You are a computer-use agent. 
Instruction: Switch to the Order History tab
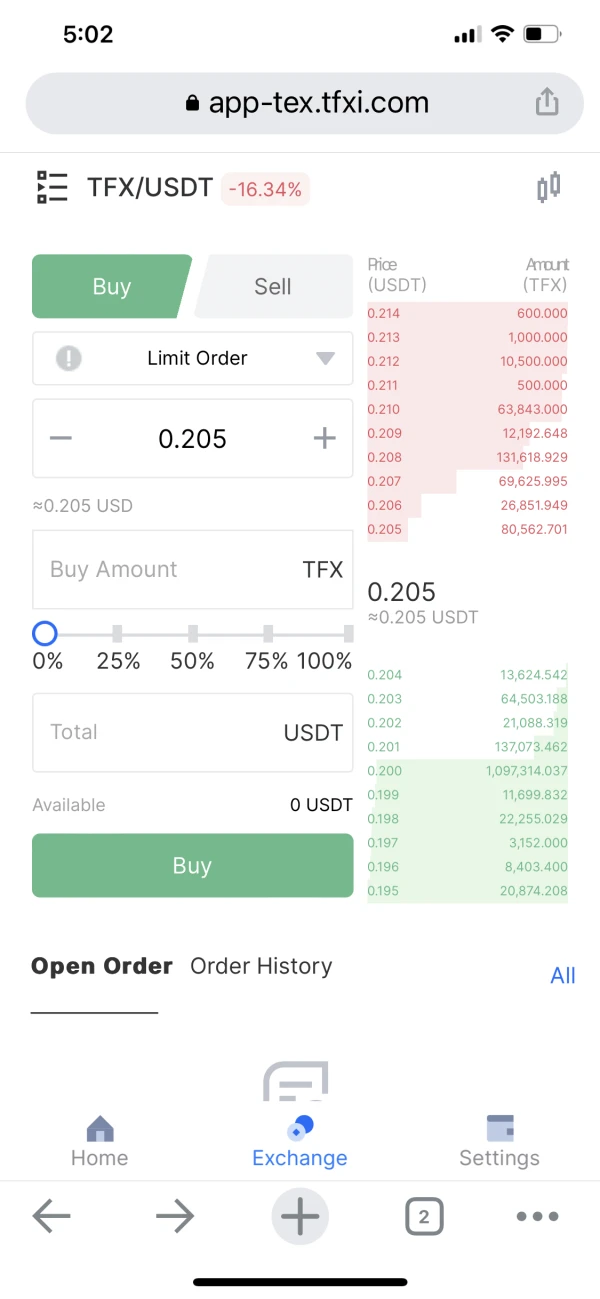(x=261, y=966)
